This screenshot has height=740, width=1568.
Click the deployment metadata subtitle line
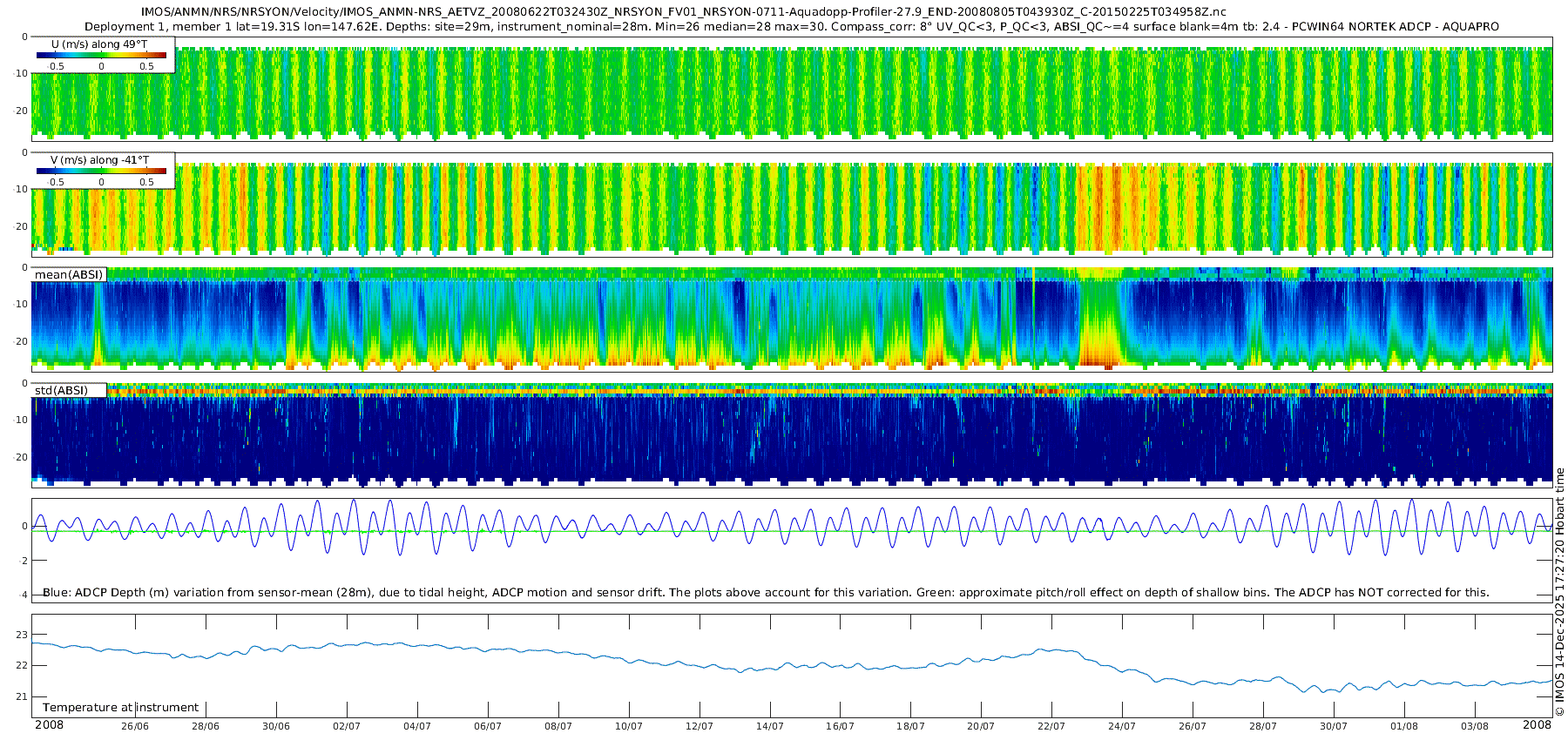pos(791,27)
